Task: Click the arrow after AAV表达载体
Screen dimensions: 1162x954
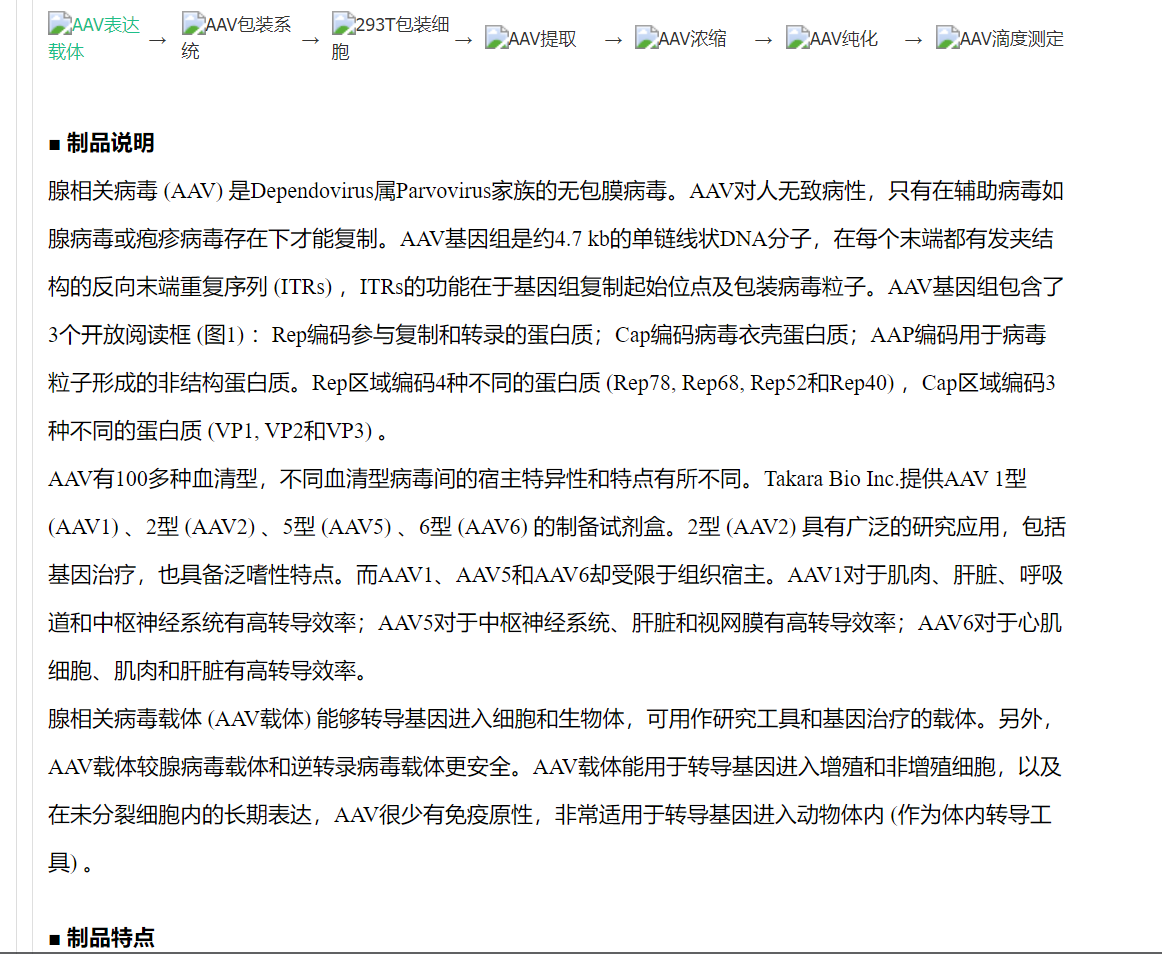Action: (x=157, y=40)
